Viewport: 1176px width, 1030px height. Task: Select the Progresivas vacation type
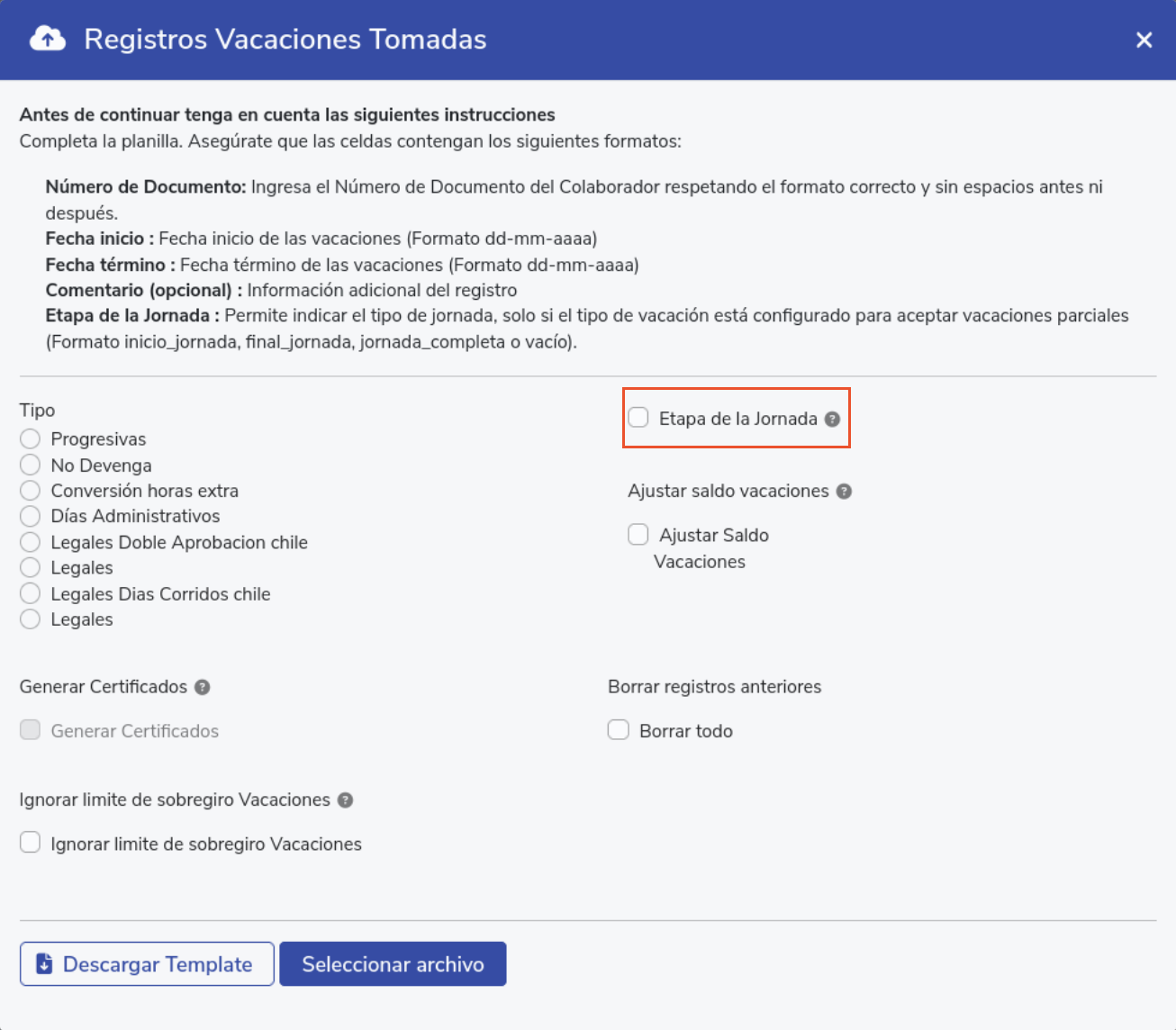coord(31,438)
